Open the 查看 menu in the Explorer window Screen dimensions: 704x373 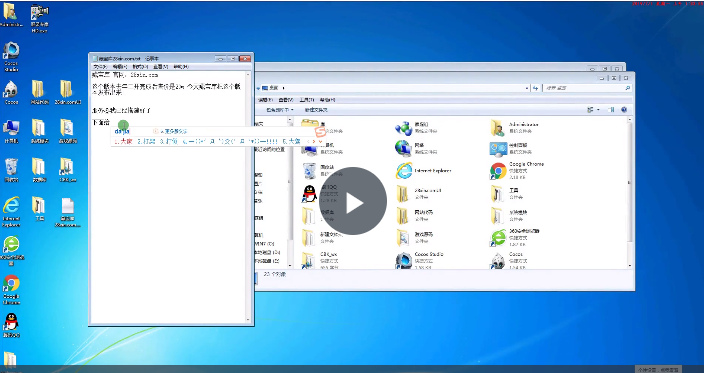[x=286, y=100]
